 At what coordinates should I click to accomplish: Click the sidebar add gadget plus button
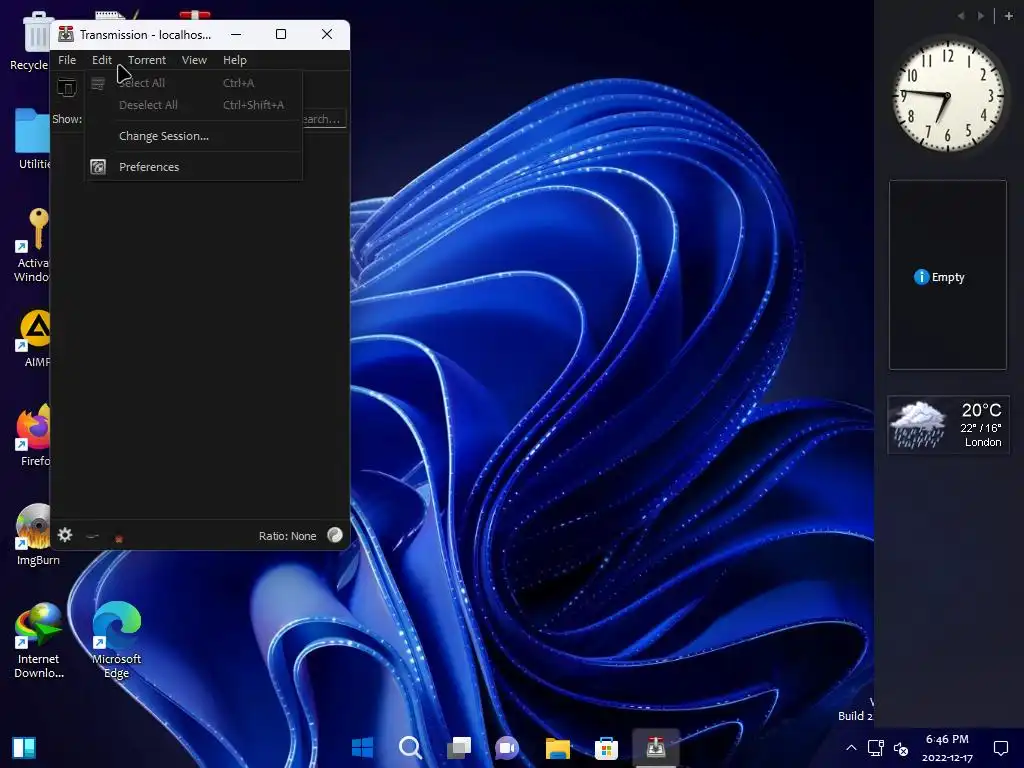(1008, 16)
